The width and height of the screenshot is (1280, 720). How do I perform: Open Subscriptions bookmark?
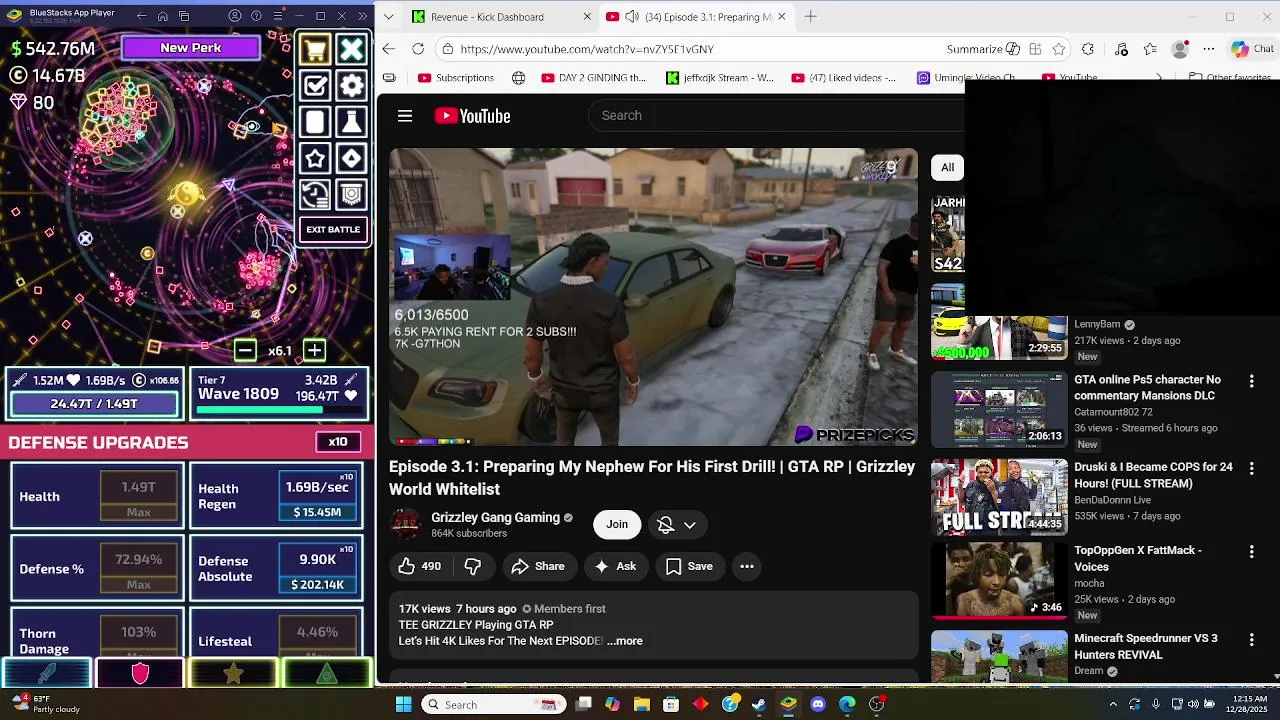tap(456, 77)
